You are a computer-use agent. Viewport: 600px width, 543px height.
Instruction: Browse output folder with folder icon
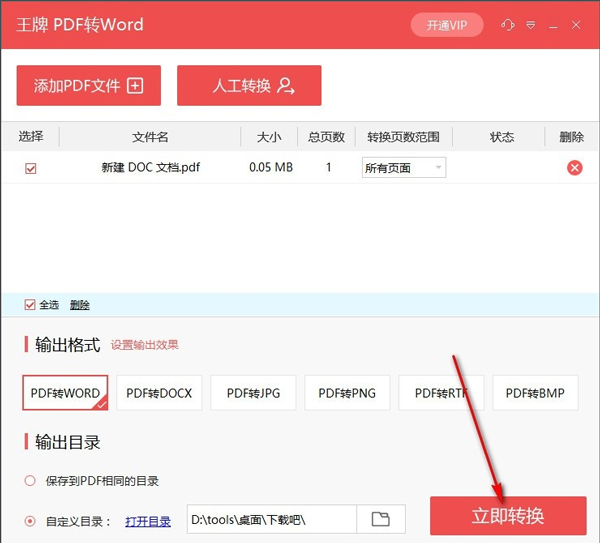click(381, 519)
